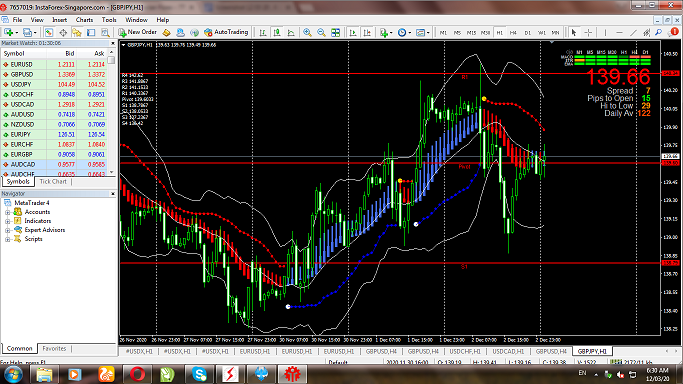Open the periods clock icon
The height and width of the screenshot is (384, 683).
click(402, 33)
